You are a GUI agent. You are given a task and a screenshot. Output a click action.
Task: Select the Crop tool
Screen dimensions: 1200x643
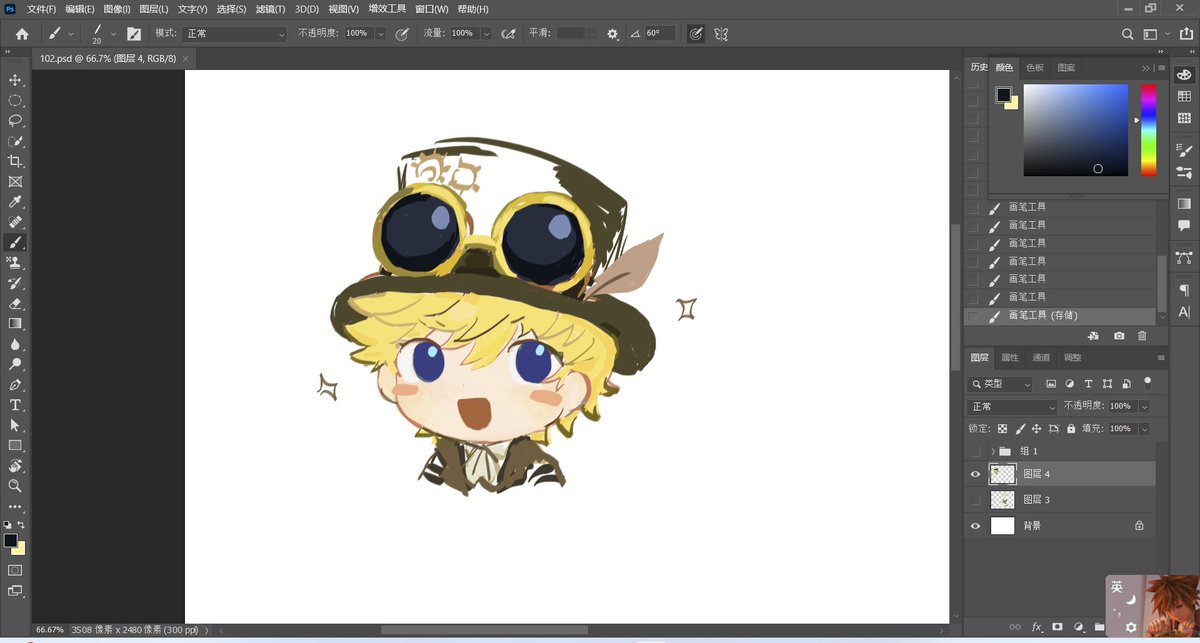tap(15, 161)
